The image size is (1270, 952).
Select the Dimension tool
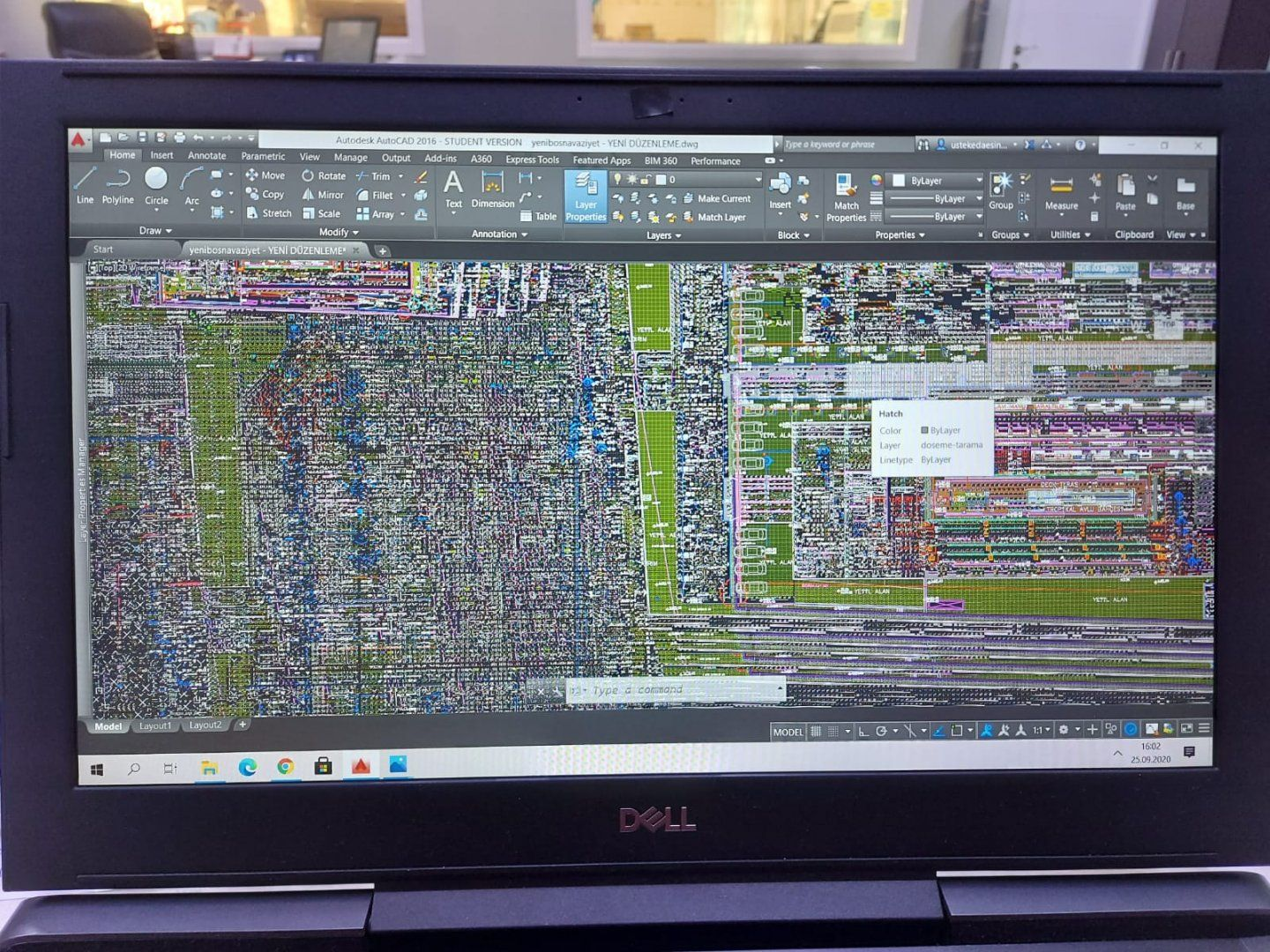coord(492,189)
